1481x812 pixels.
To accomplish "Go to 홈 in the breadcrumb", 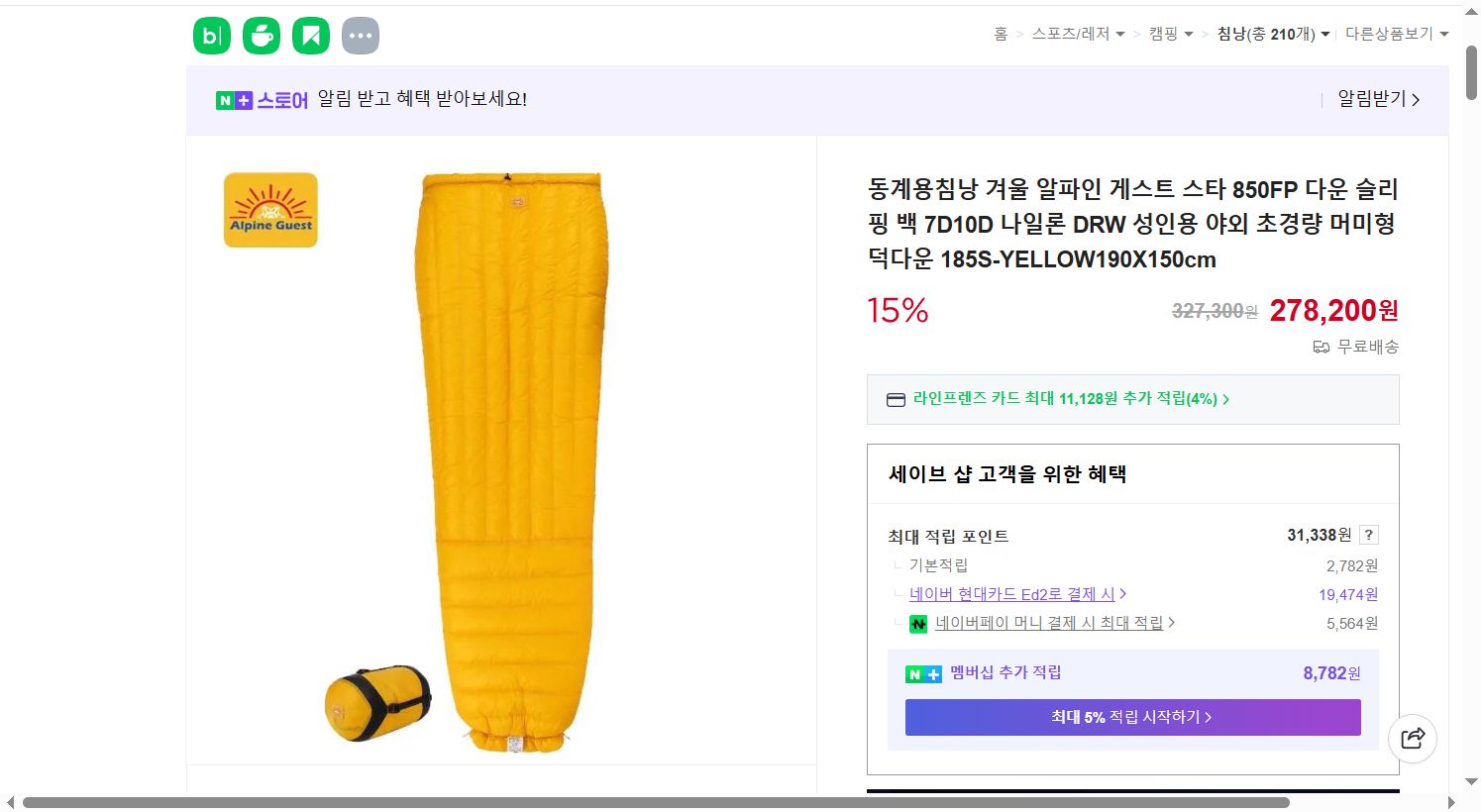I will (x=999, y=32).
